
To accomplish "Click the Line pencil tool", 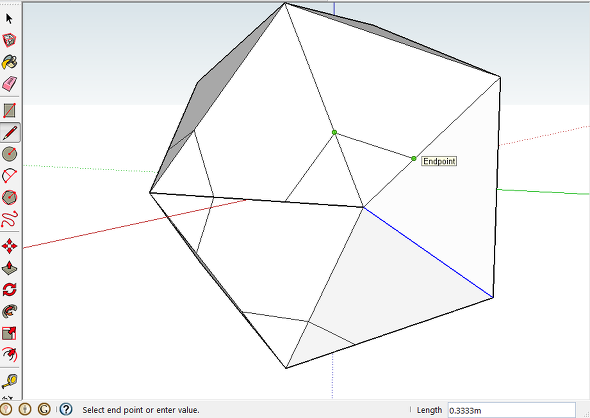I will (9, 132).
